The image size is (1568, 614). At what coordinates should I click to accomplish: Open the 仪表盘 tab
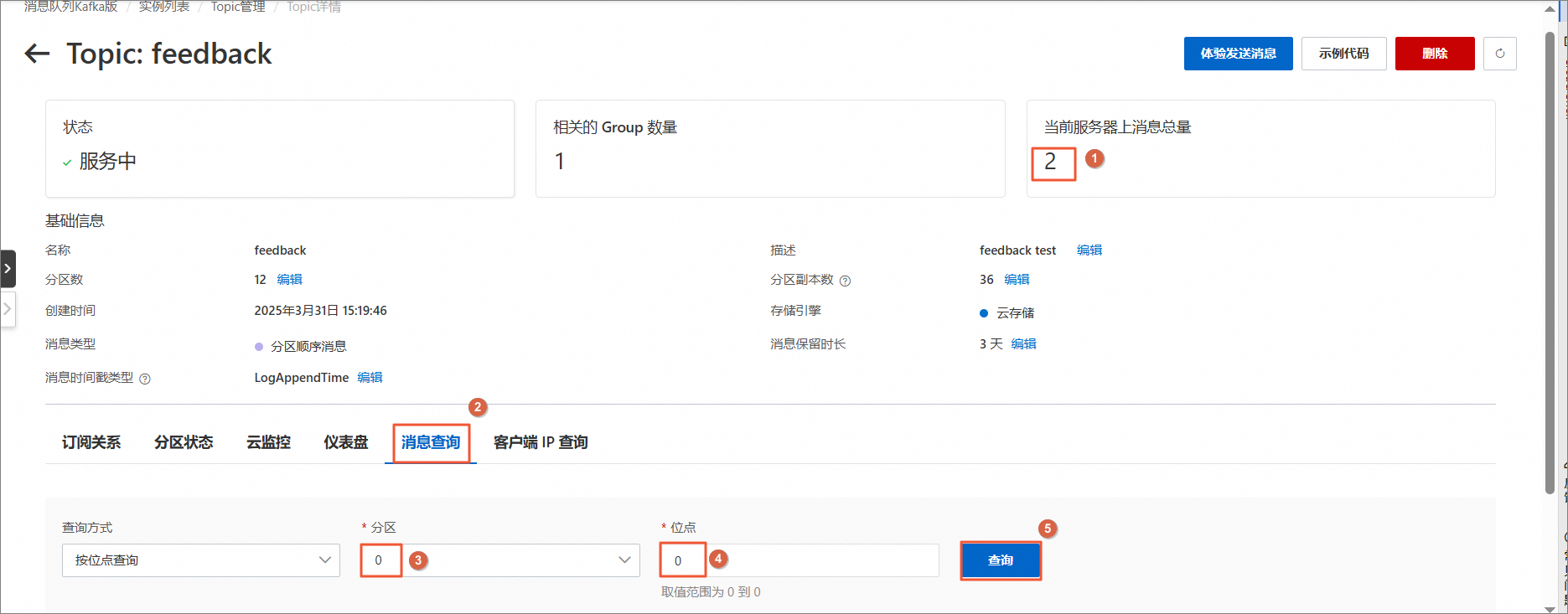pyautogui.click(x=346, y=442)
